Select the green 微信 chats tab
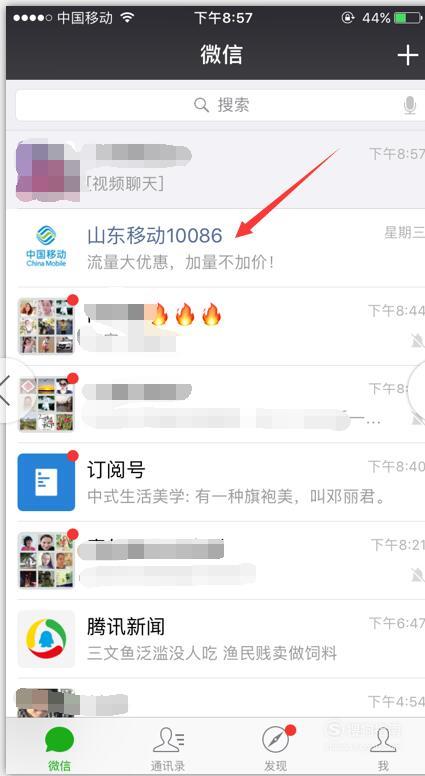This screenshot has height=776, width=425. point(59,749)
